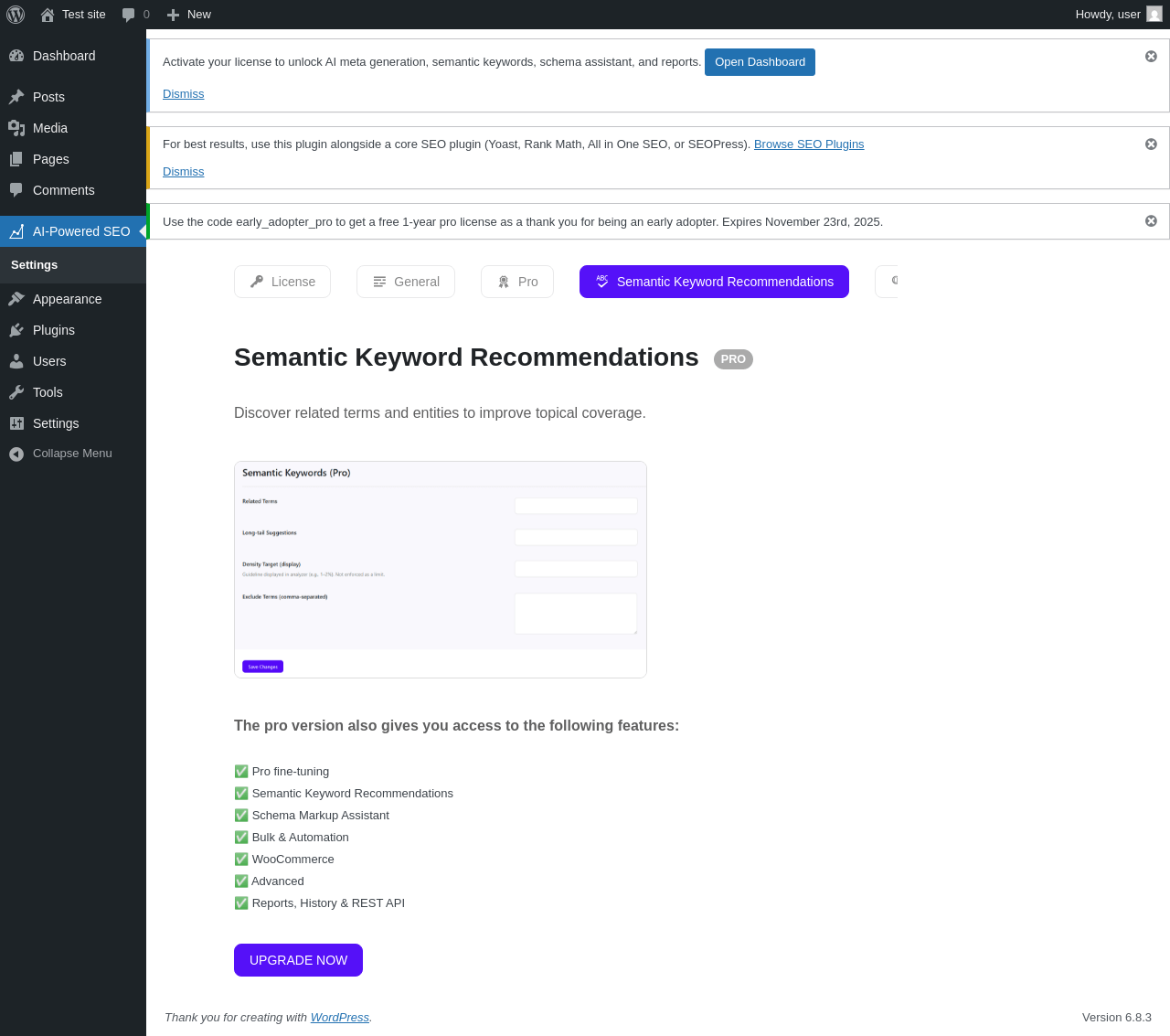Dismiss the core SEO plugin notice link
Screen dimensions: 1170x1036
[x=183, y=172]
